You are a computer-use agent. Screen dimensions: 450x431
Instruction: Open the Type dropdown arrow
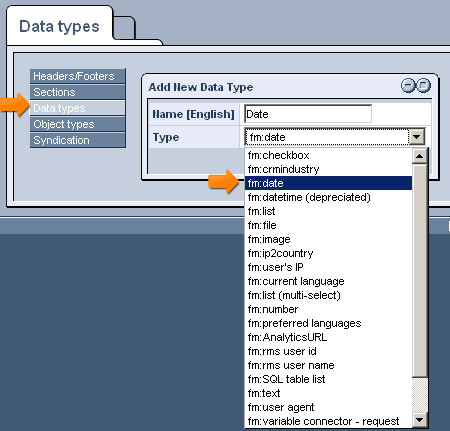click(417, 137)
